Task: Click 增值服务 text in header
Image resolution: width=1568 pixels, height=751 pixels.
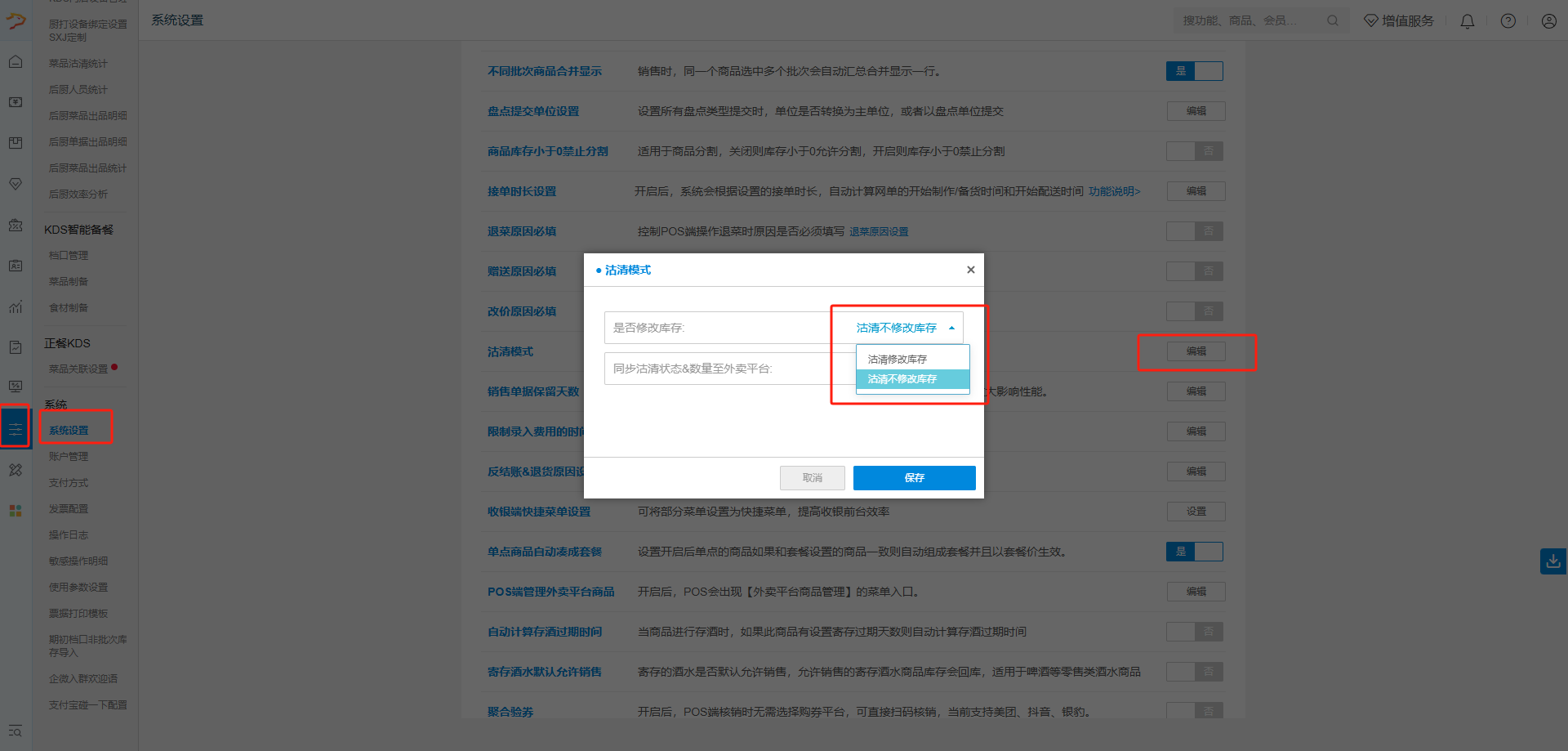Action: pyautogui.click(x=1408, y=21)
